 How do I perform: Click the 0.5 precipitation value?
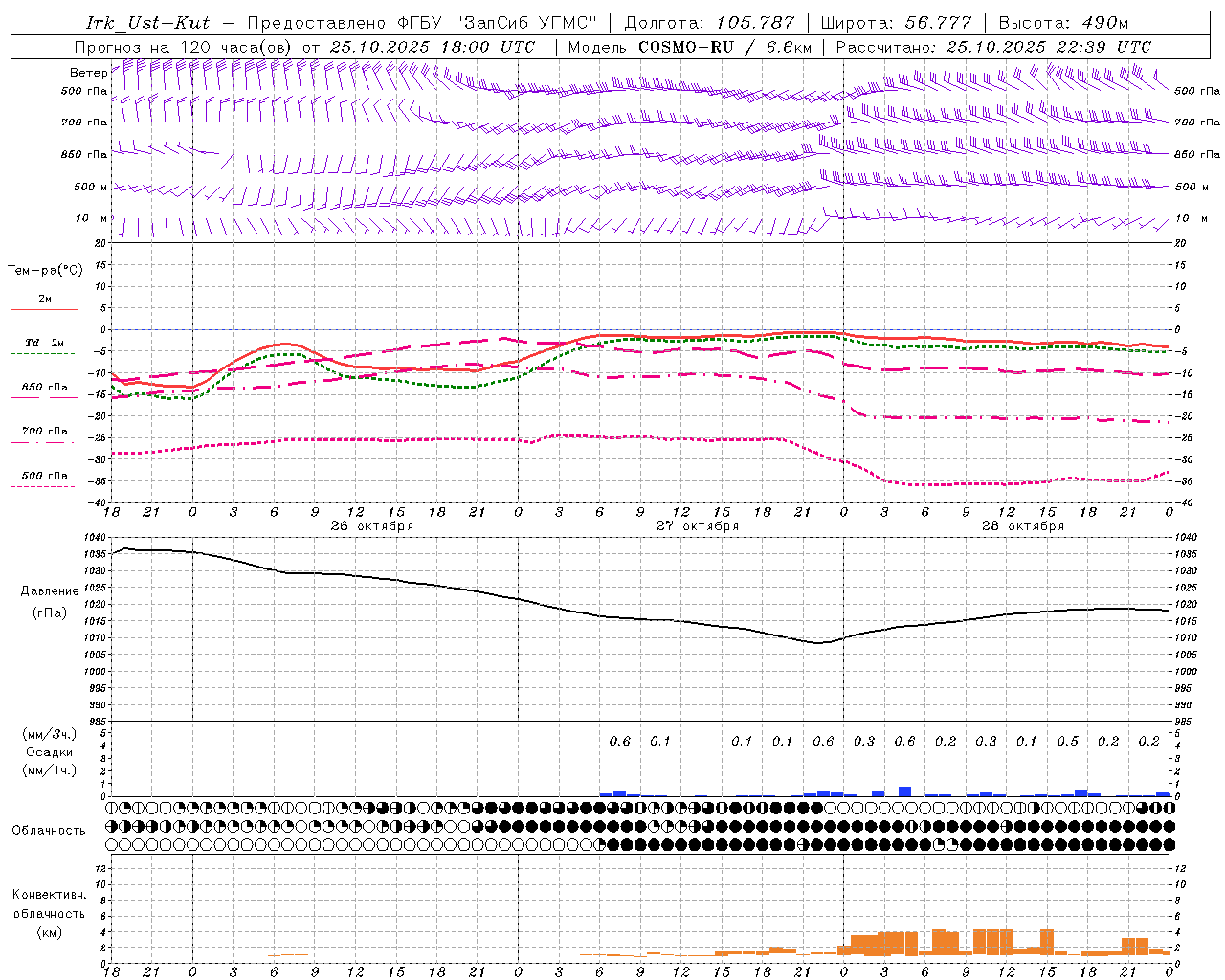1067,741
